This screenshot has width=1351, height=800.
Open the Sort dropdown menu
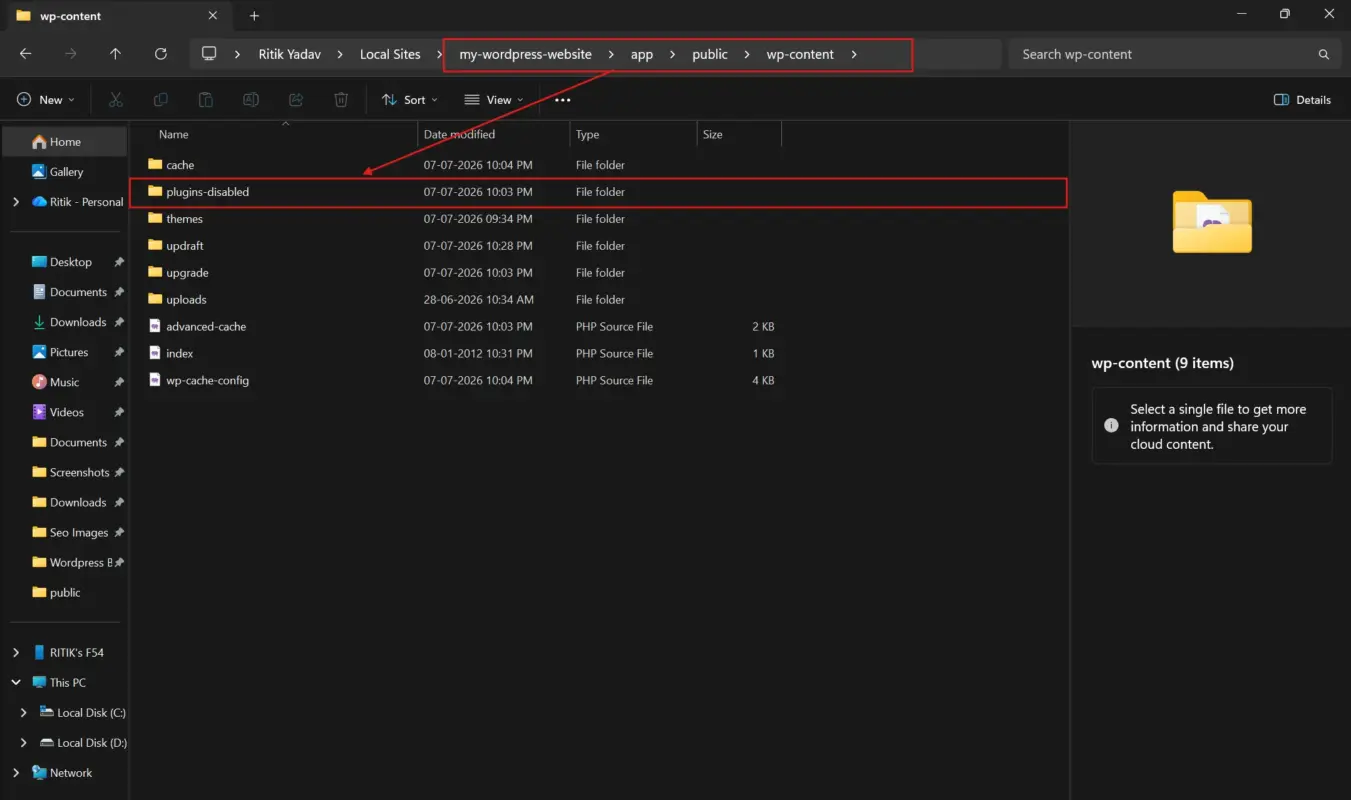(x=409, y=100)
